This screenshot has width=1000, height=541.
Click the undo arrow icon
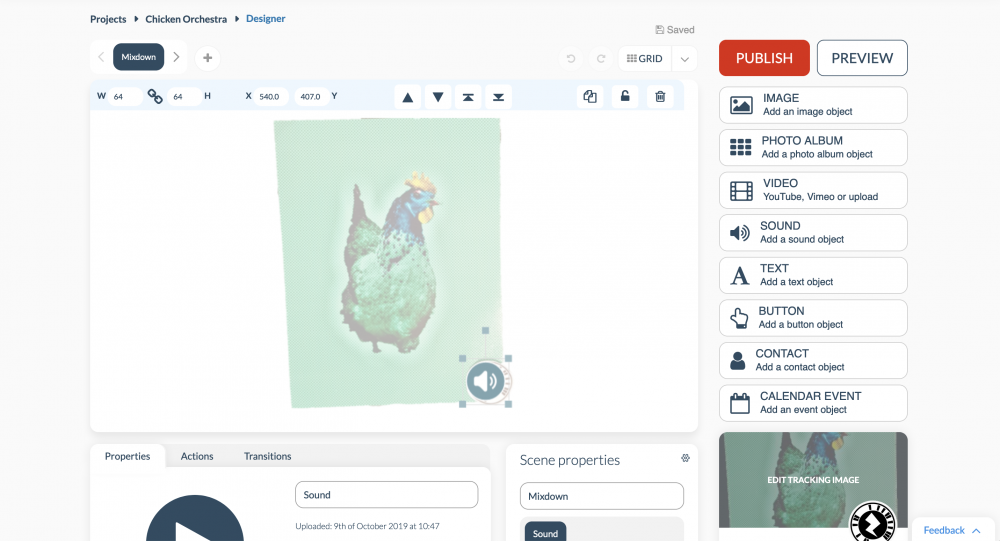click(x=571, y=58)
